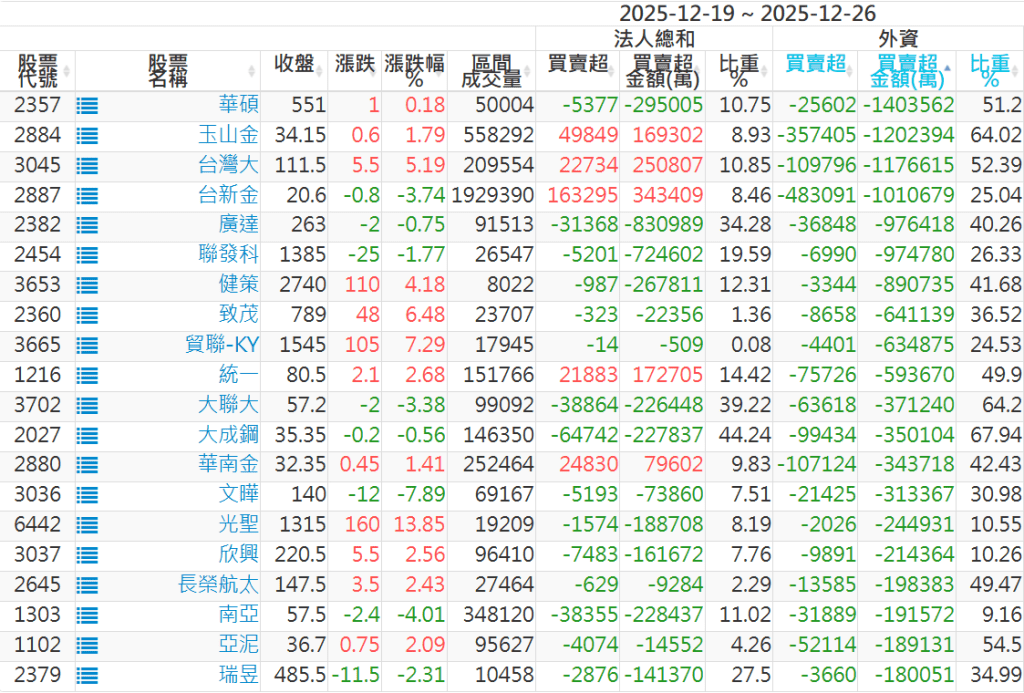Click stock code 2357 cell
The image size is (1024, 693).
pyautogui.click(x=38, y=105)
